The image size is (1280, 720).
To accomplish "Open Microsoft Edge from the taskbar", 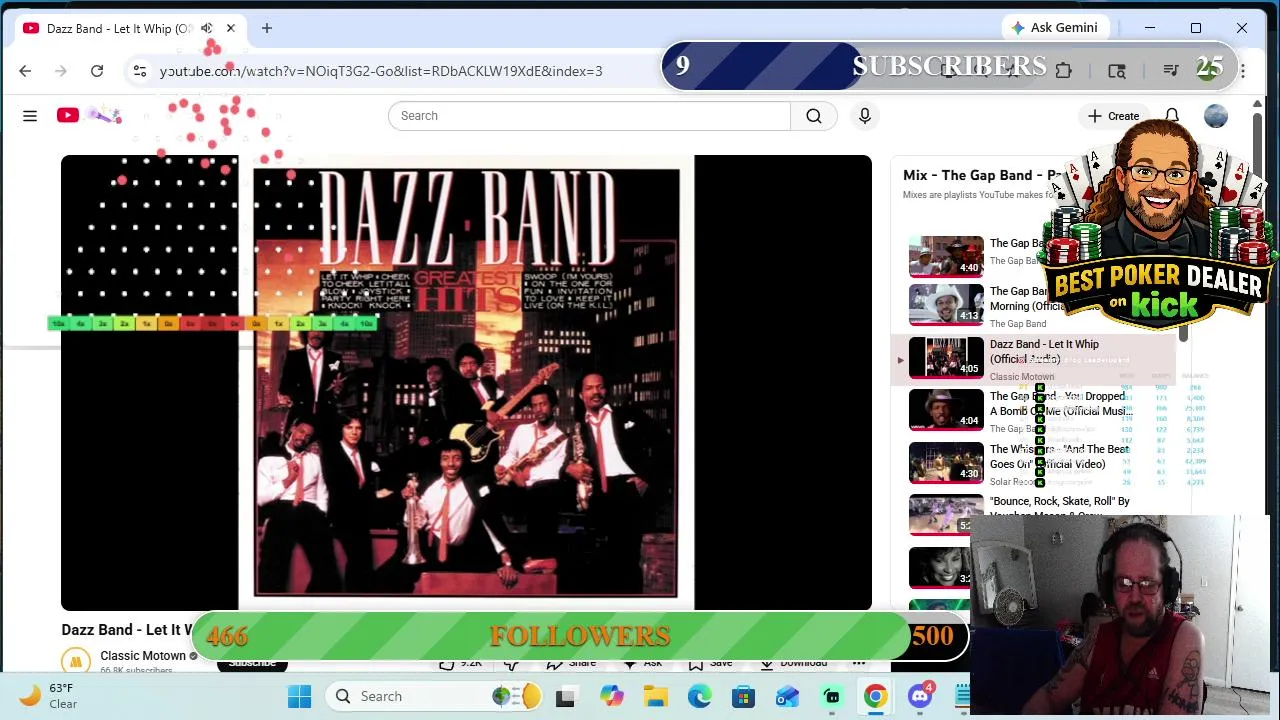I will 700,697.
